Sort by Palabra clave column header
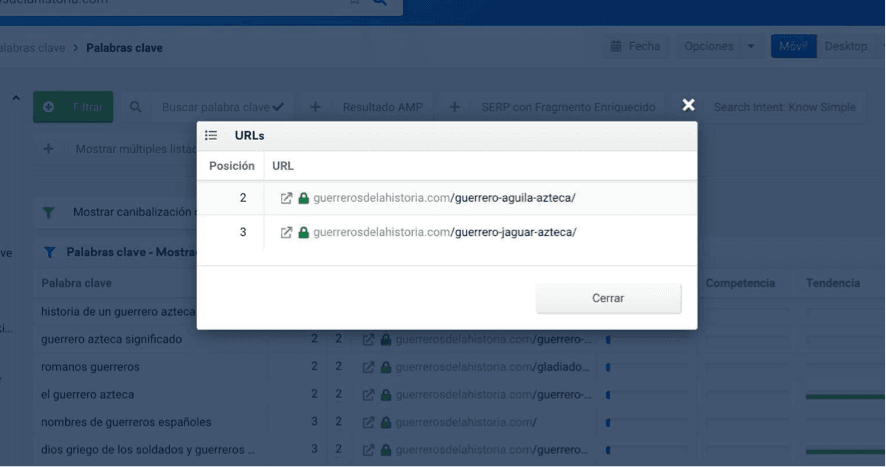 pyautogui.click(x=76, y=283)
